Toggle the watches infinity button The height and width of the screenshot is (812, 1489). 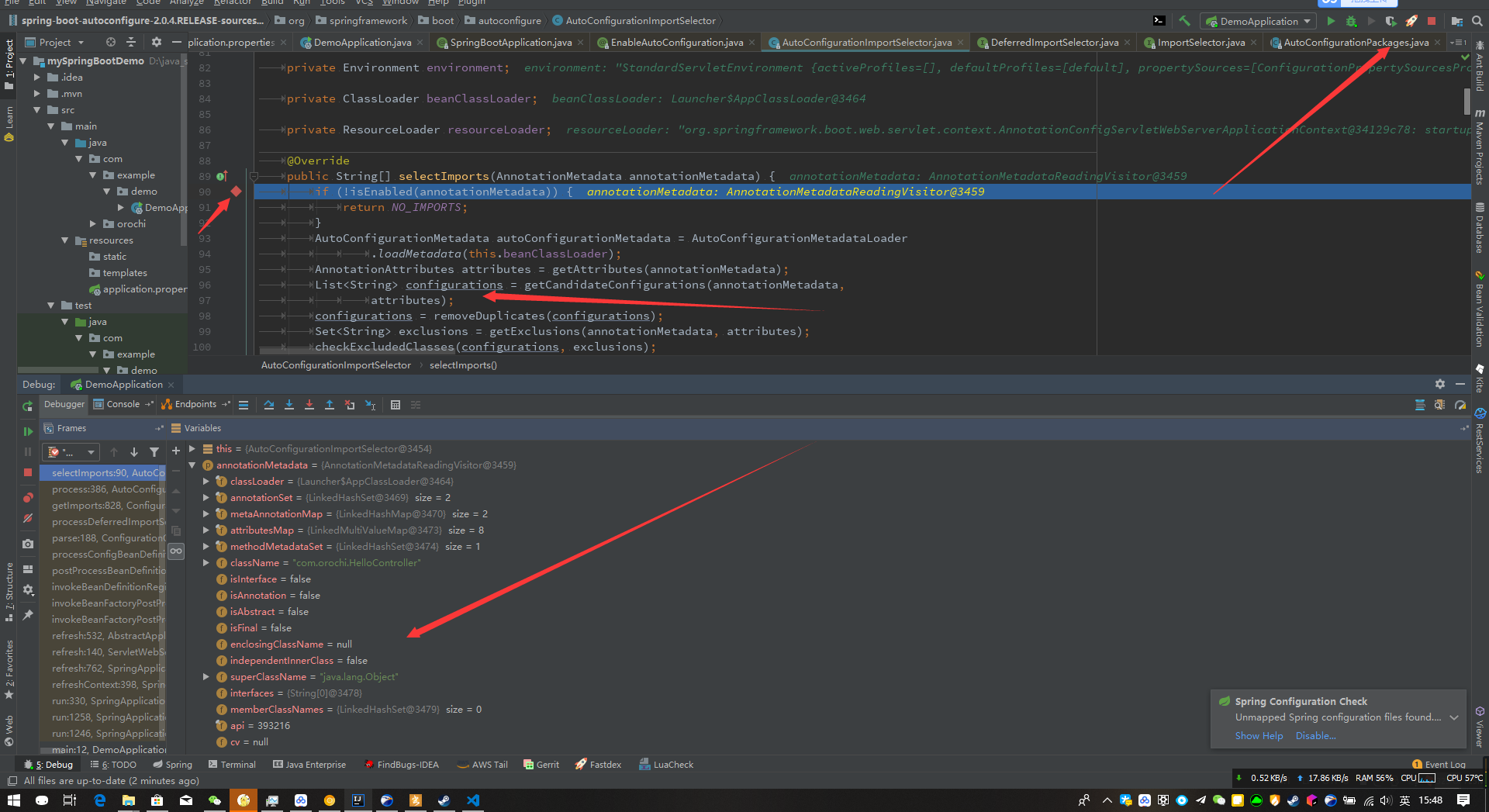(176, 551)
